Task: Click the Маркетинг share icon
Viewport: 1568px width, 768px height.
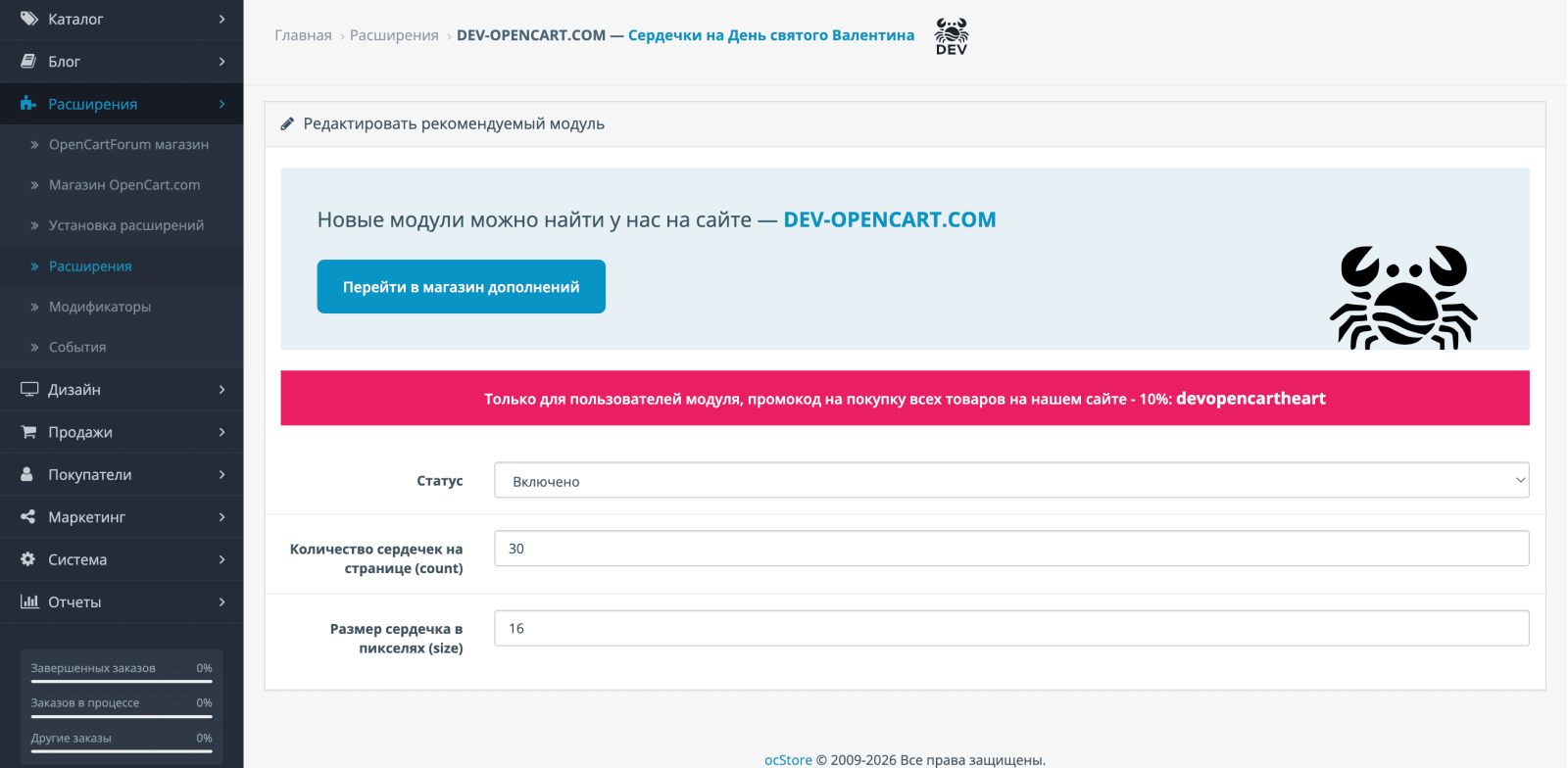Action: click(28, 516)
